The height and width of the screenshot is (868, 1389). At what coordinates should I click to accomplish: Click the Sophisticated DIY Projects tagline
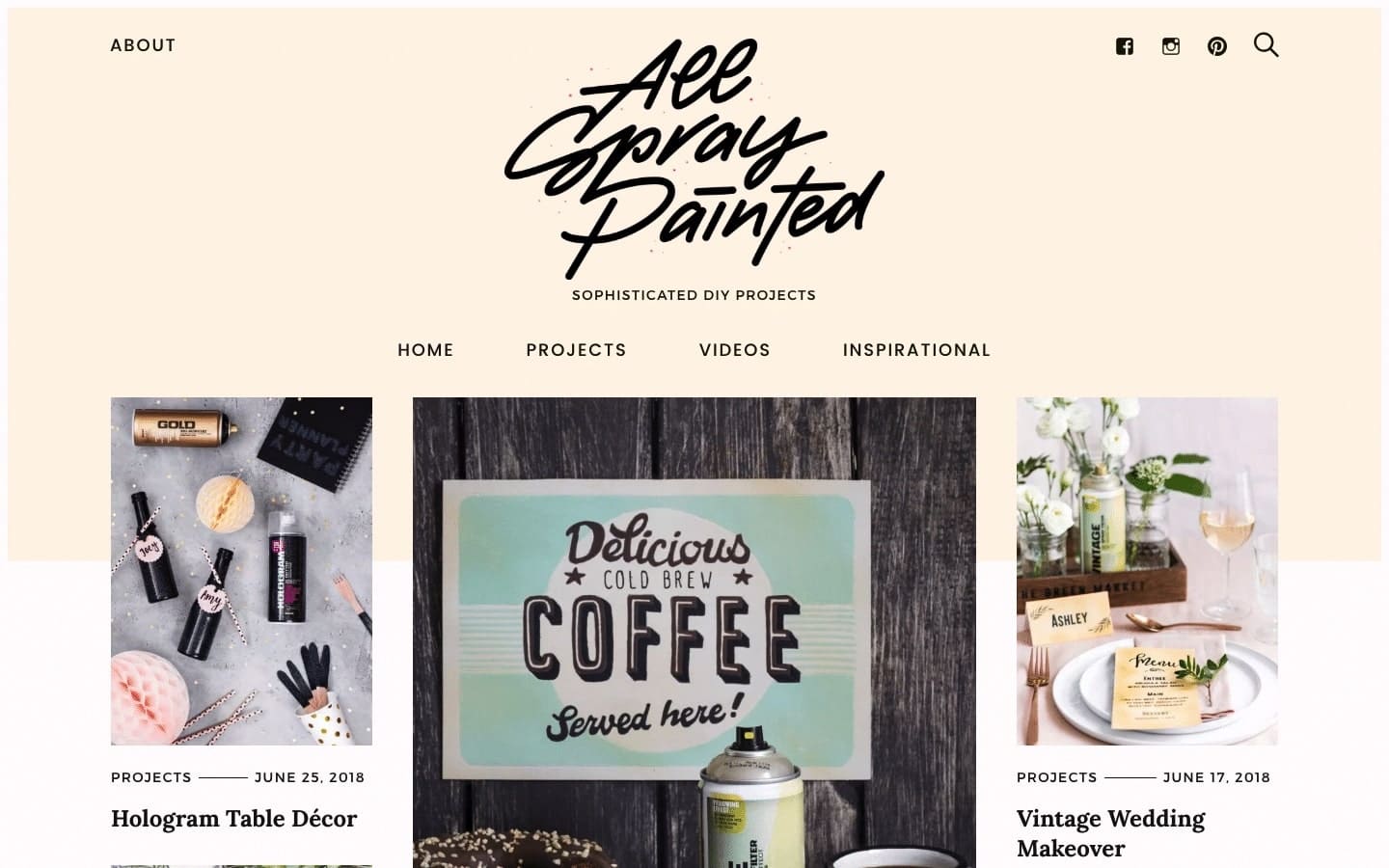tap(694, 295)
